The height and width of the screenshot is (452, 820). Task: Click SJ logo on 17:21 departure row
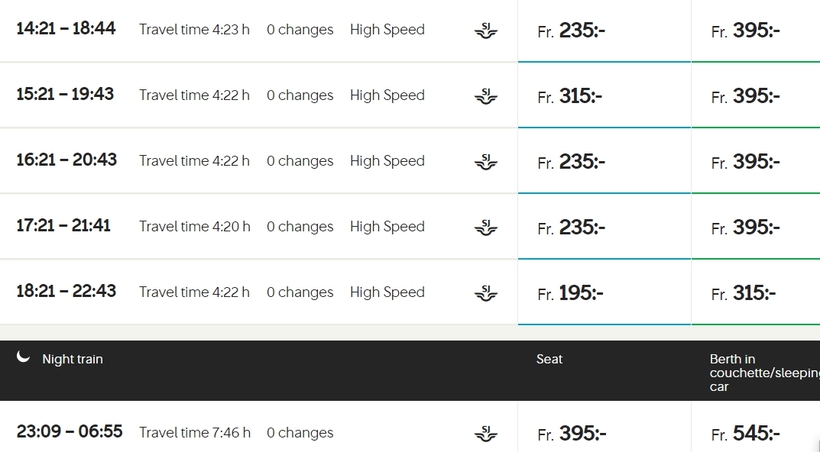coord(486,227)
